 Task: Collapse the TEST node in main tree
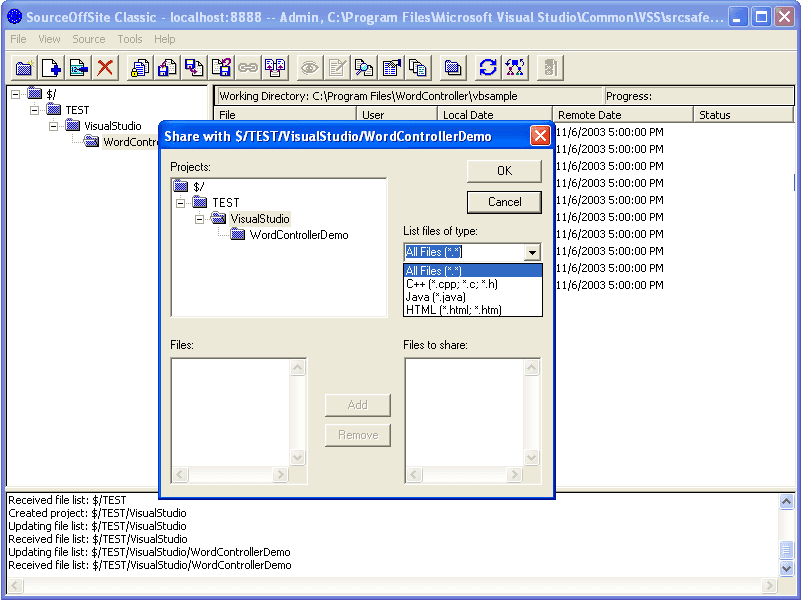coord(34,110)
